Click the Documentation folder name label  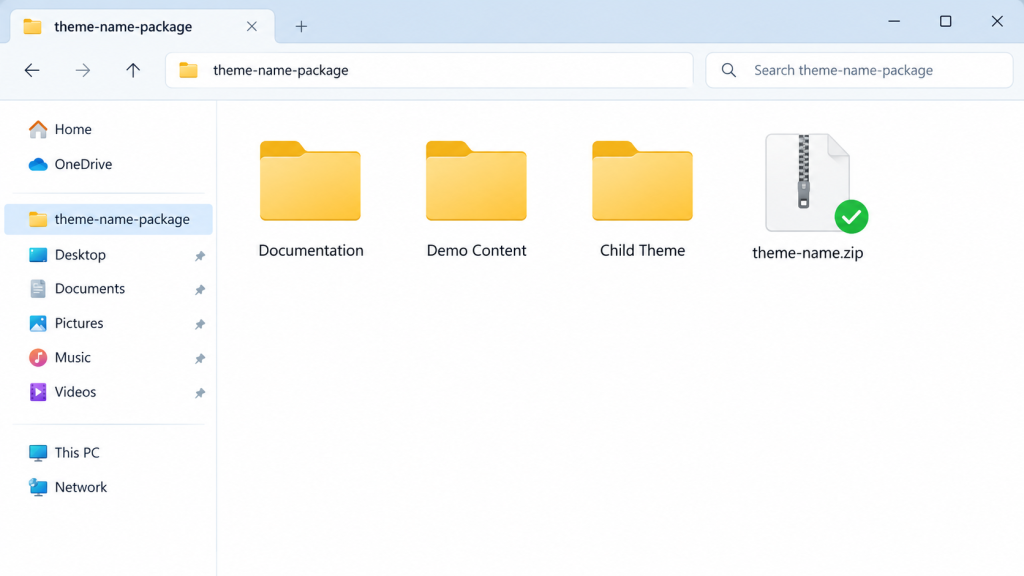pos(311,251)
